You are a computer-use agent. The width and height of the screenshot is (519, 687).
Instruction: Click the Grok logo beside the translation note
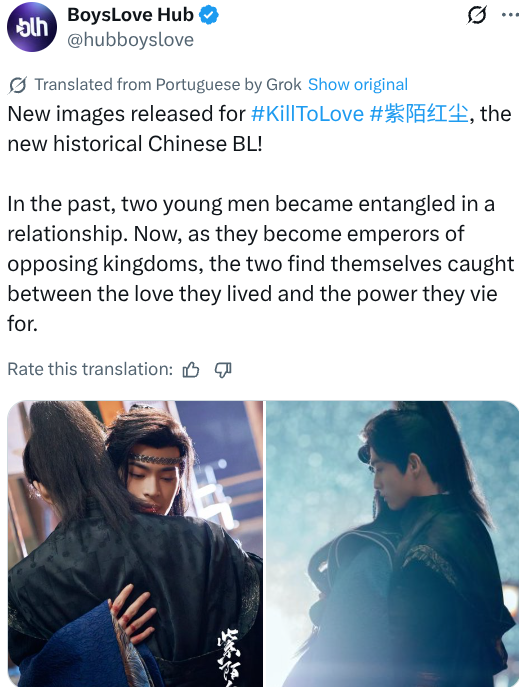[18, 85]
